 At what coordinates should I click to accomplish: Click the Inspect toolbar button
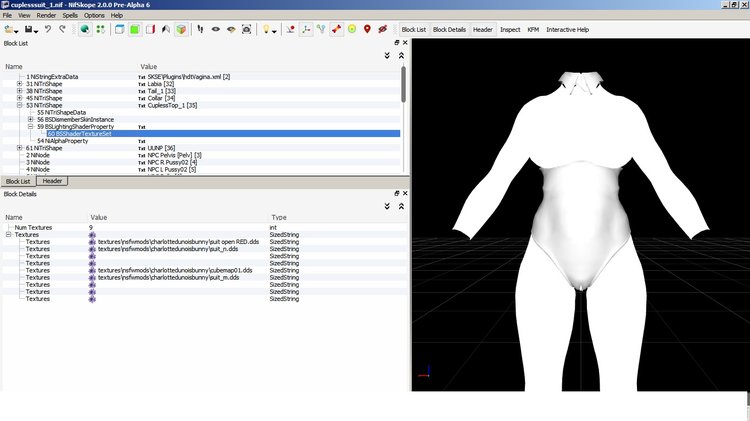(510, 30)
